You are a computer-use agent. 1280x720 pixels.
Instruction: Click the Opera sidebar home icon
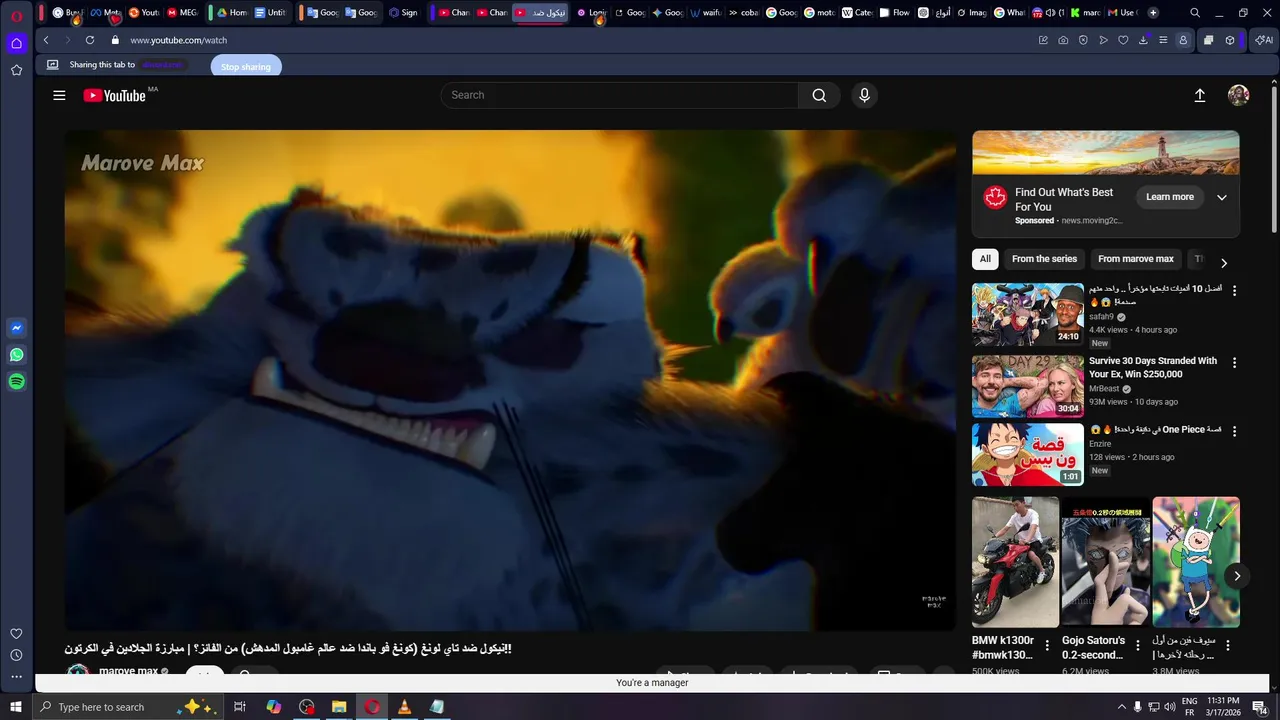click(x=16, y=43)
